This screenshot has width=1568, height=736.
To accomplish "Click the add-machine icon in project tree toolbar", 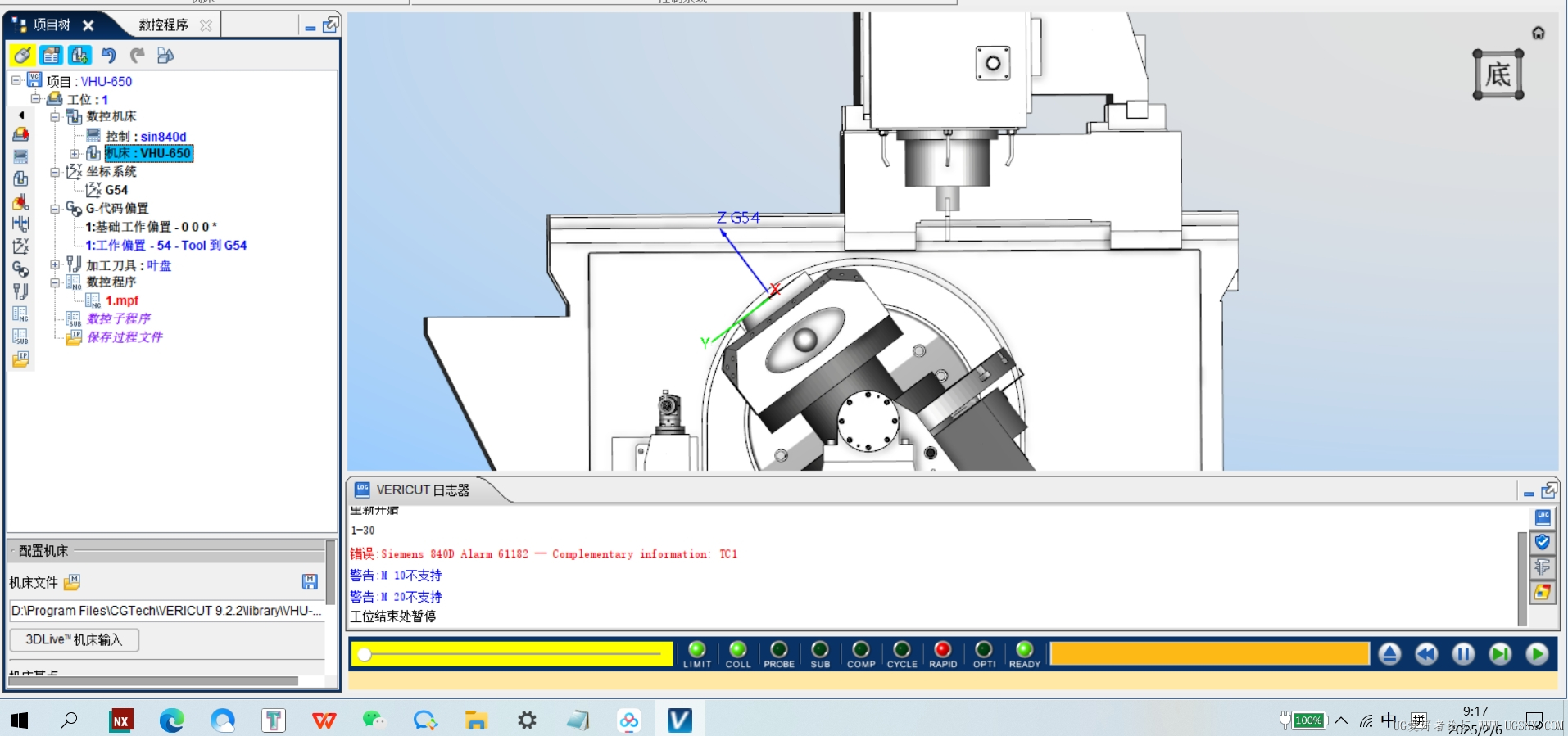I will (79, 56).
